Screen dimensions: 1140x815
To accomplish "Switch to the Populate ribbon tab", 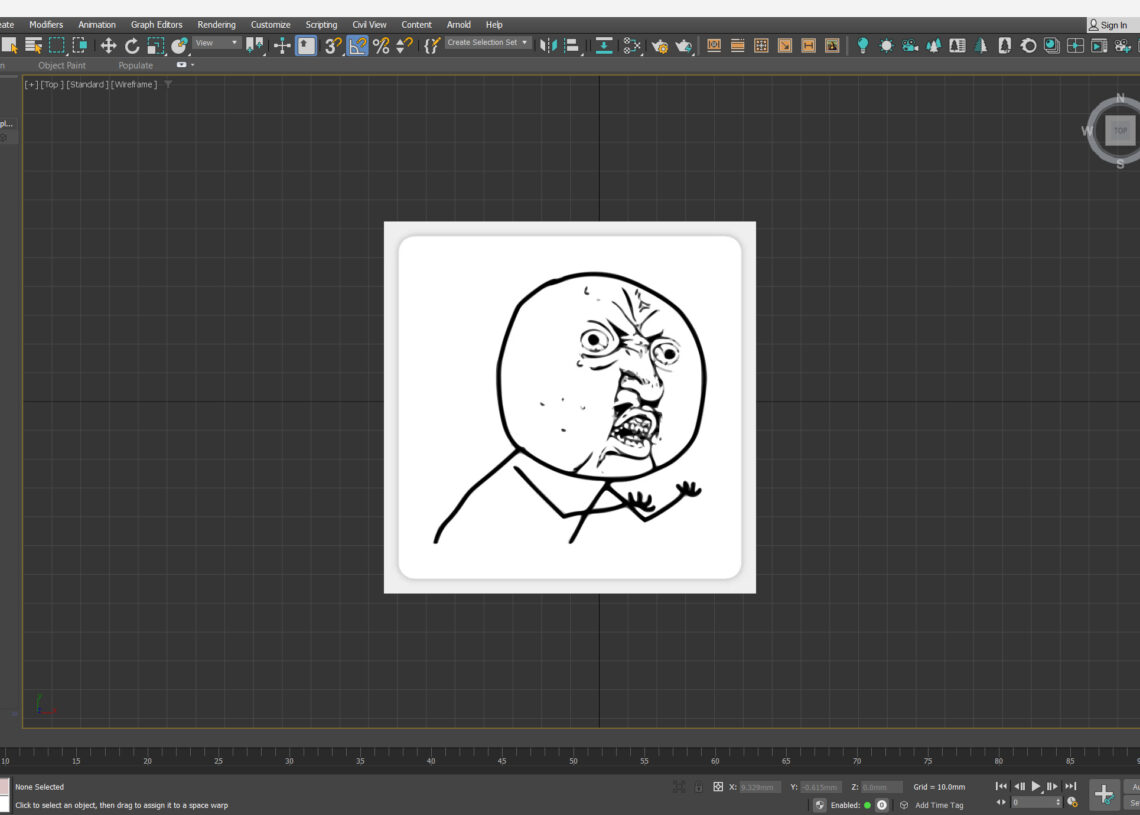I will click(135, 65).
